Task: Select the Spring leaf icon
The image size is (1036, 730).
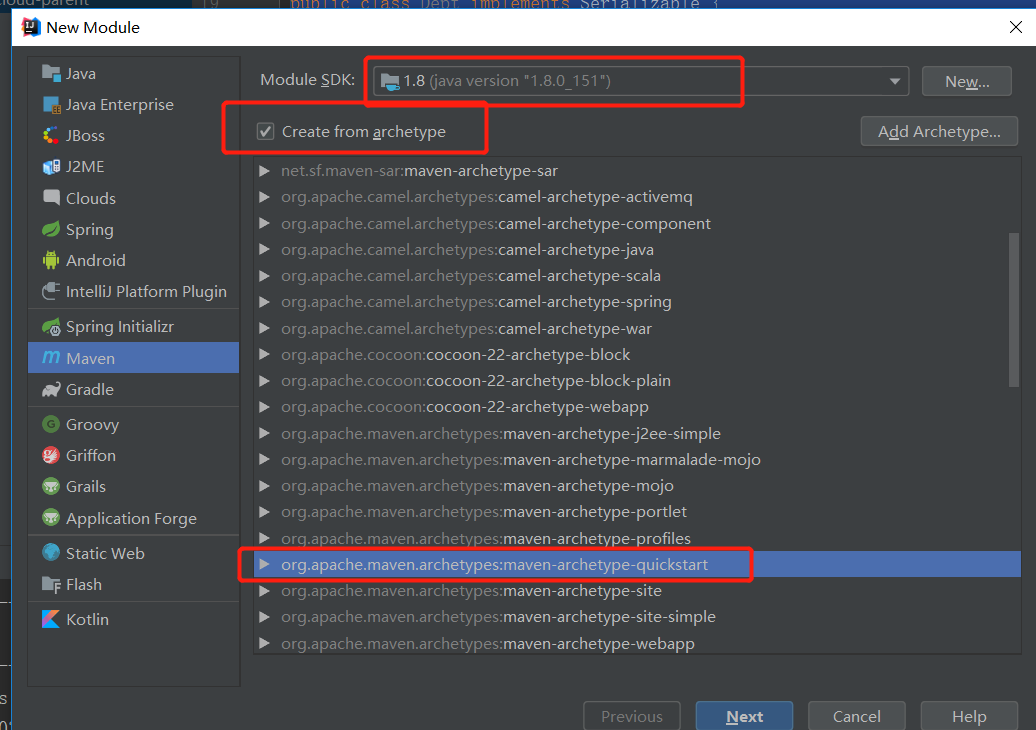Action: 51,229
